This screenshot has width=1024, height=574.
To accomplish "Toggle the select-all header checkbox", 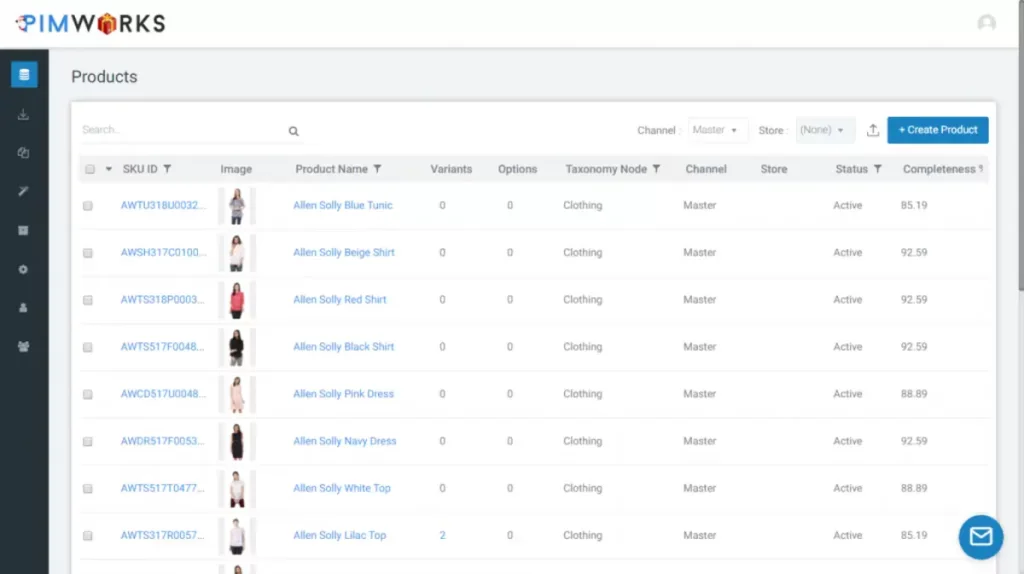I will tap(90, 169).
